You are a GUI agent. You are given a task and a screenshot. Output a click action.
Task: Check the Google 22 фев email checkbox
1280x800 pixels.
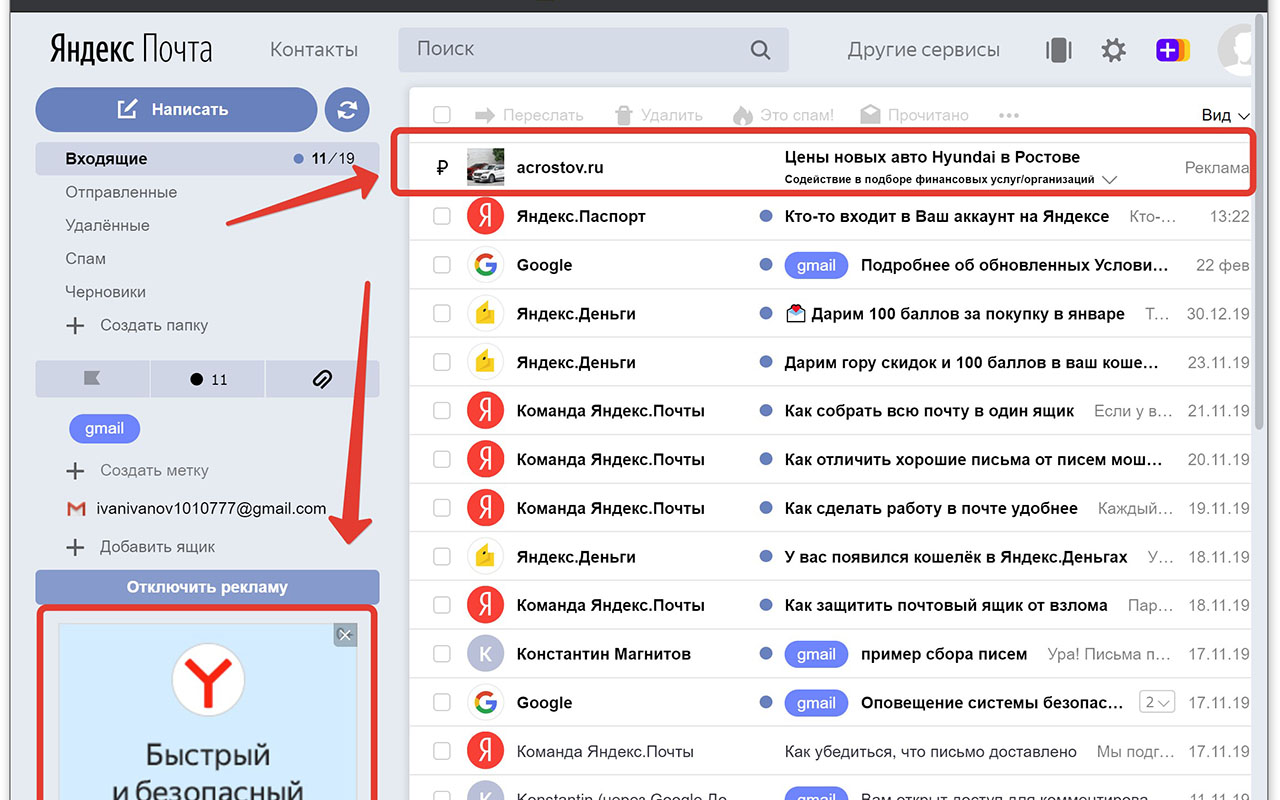442,265
